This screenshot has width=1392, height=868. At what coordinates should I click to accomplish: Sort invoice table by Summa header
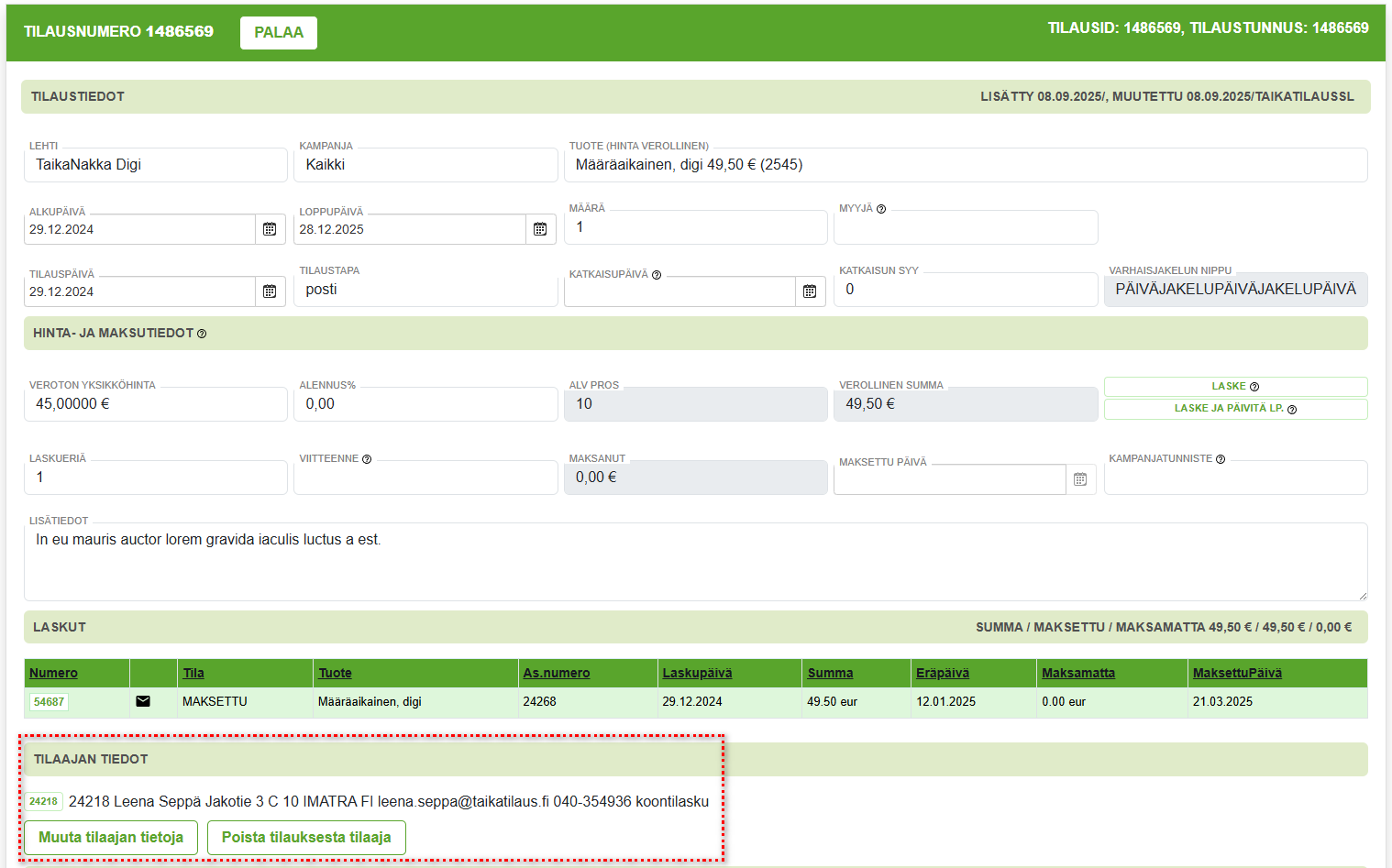830,673
